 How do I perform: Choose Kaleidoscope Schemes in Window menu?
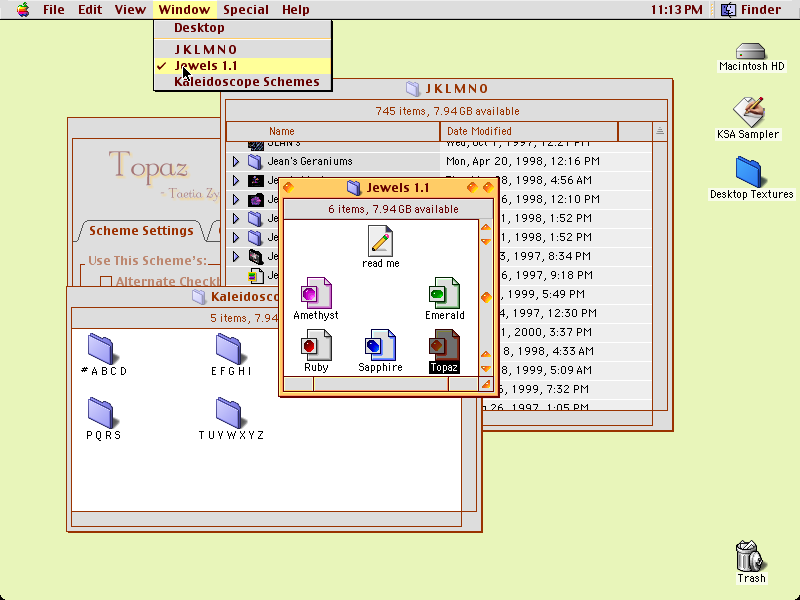[243, 82]
